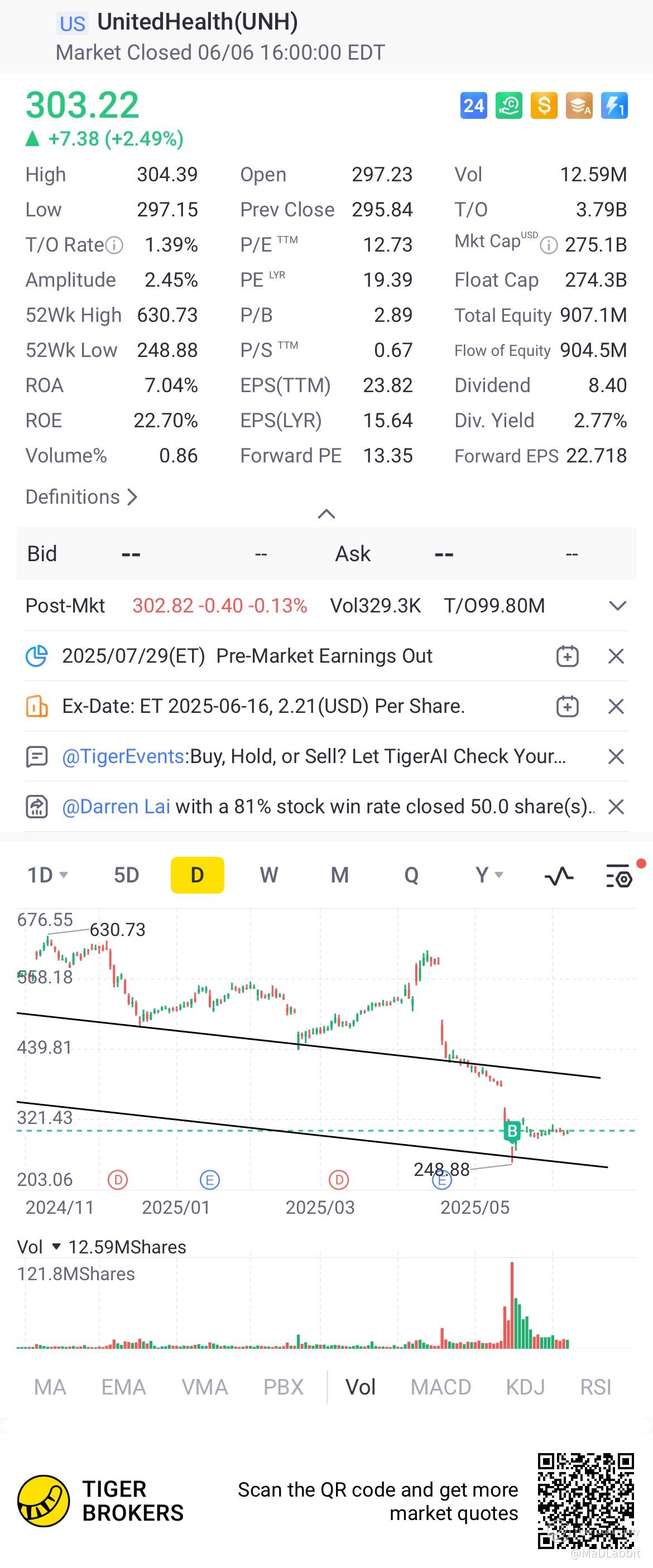653x1568 pixels.
Task: Open the Definitions link
Action: [81, 498]
